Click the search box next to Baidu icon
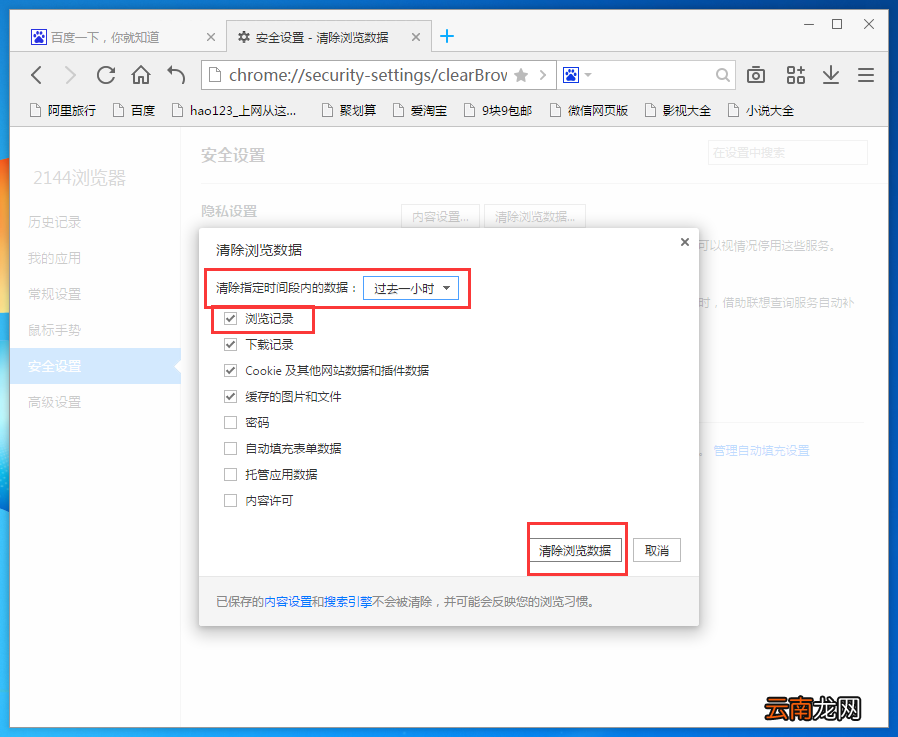The width and height of the screenshot is (898, 737). coord(653,75)
